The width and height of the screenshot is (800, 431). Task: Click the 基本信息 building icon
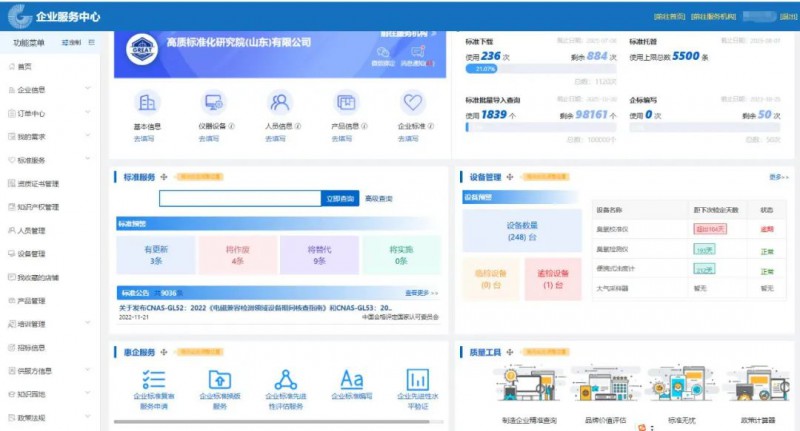pyautogui.click(x=147, y=103)
